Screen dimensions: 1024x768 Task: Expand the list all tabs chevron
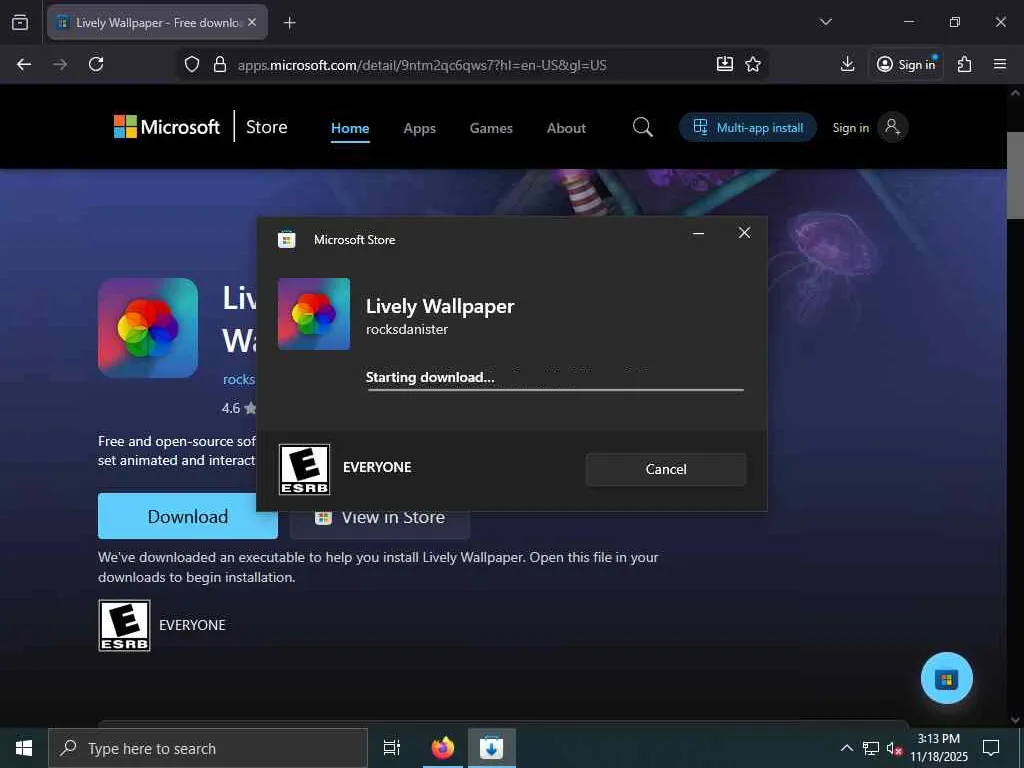825,22
